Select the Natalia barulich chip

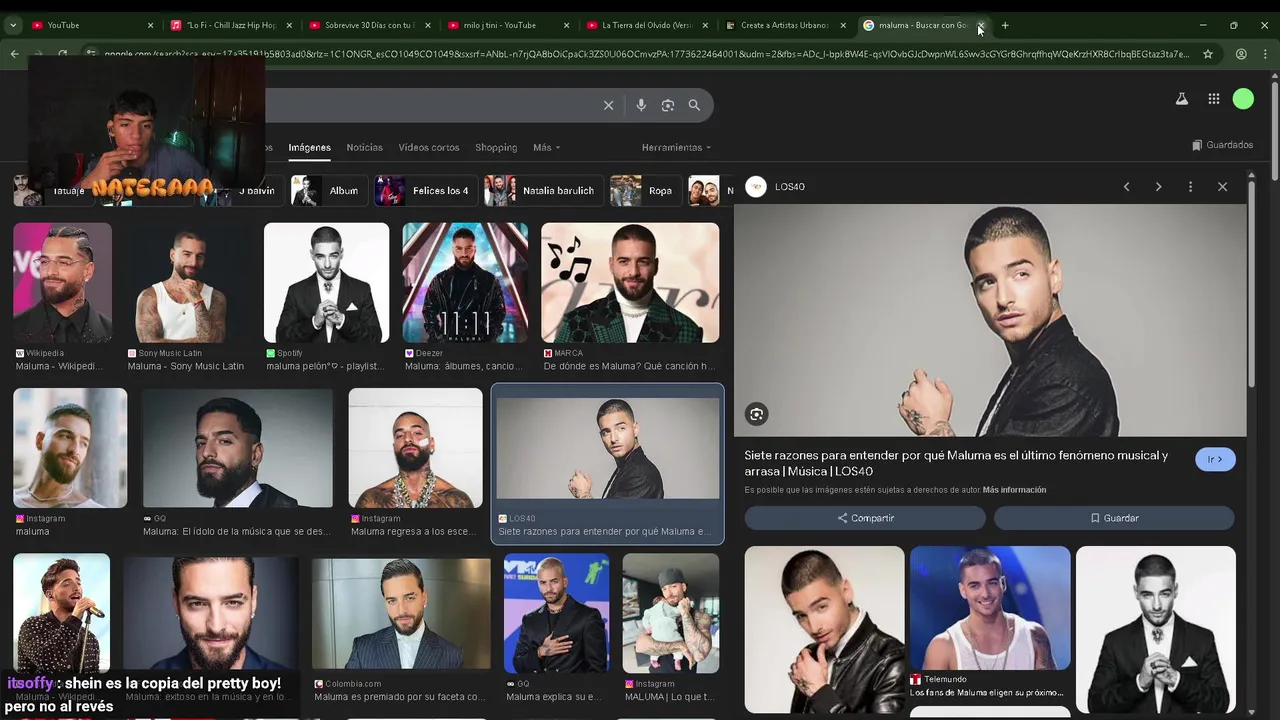coord(543,190)
